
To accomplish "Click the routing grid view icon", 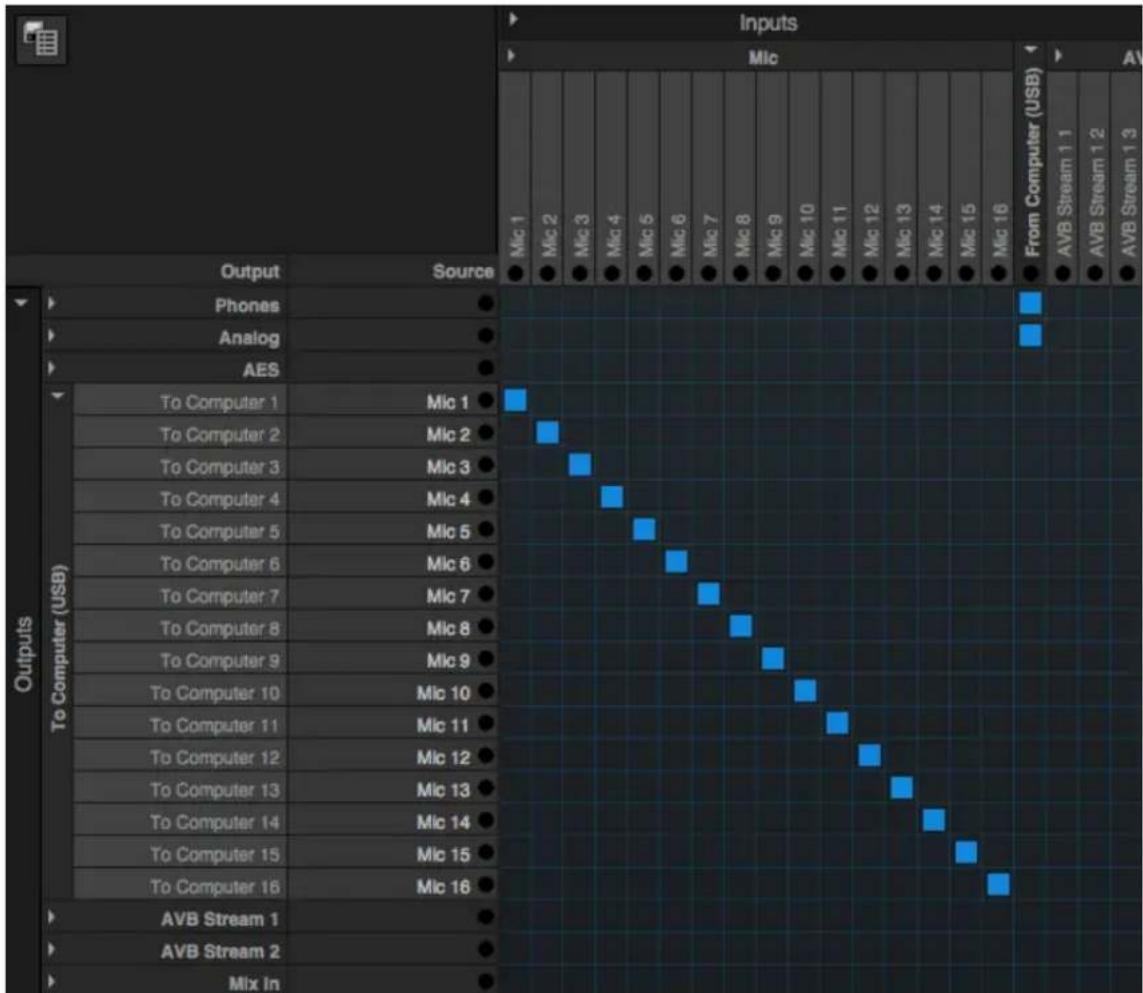I will (x=41, y=39).
